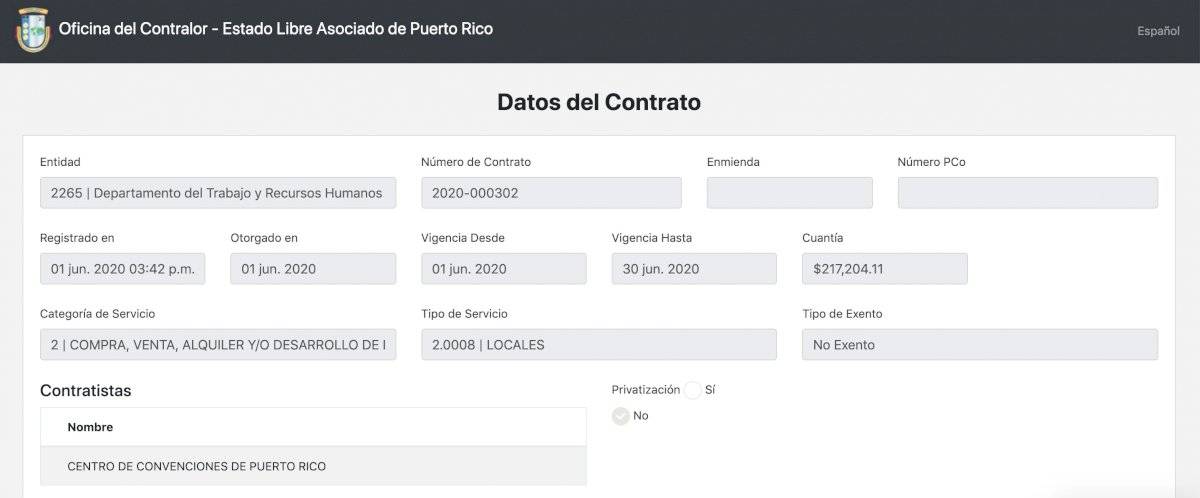
Task: Click the Registrado en date field
Action: 123,269
